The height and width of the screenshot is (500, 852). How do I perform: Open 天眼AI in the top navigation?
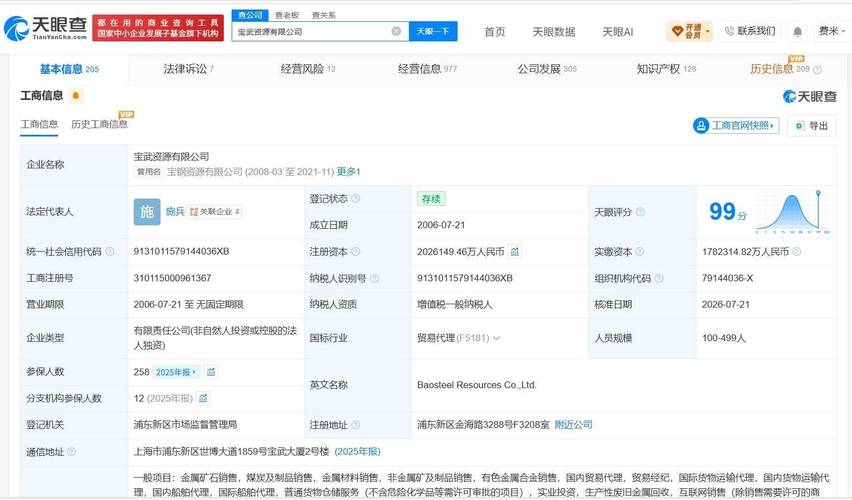click(617, 32)
